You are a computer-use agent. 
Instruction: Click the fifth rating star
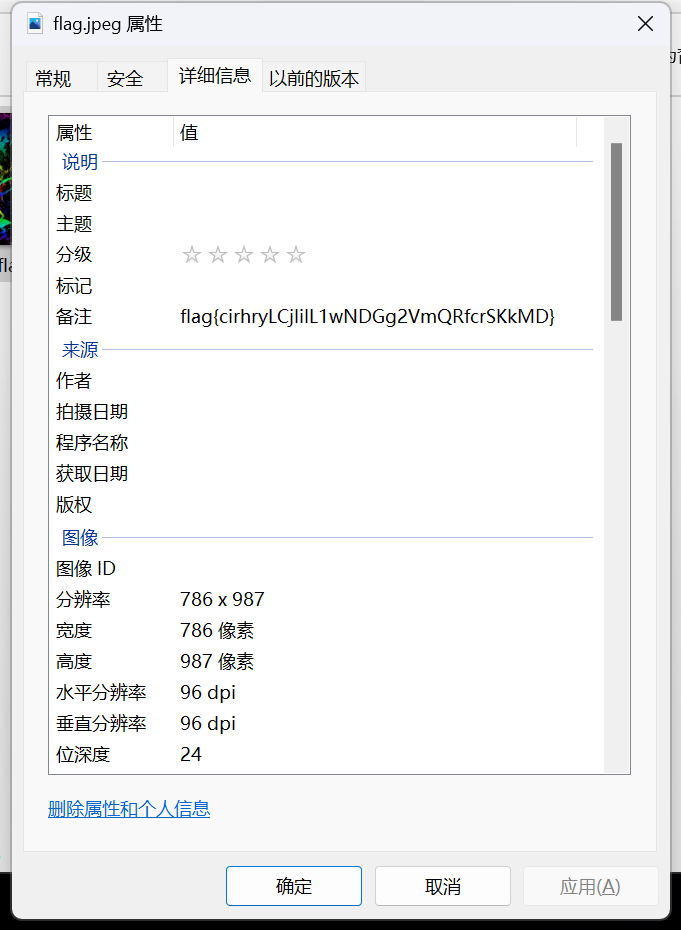coord(296,255)
